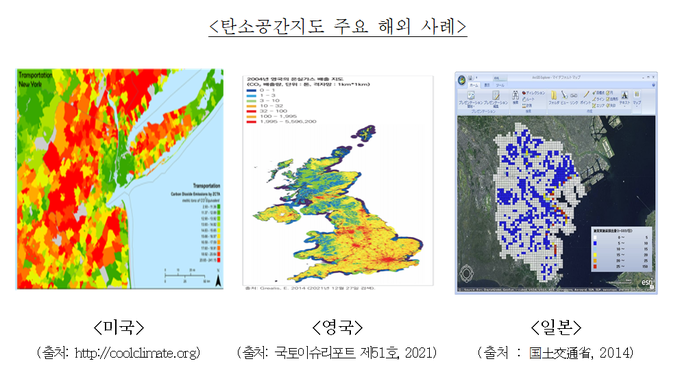The height and width of the screenshot is (370, 680).
Task: Select the Route tool under Directions
Action: 528,99
